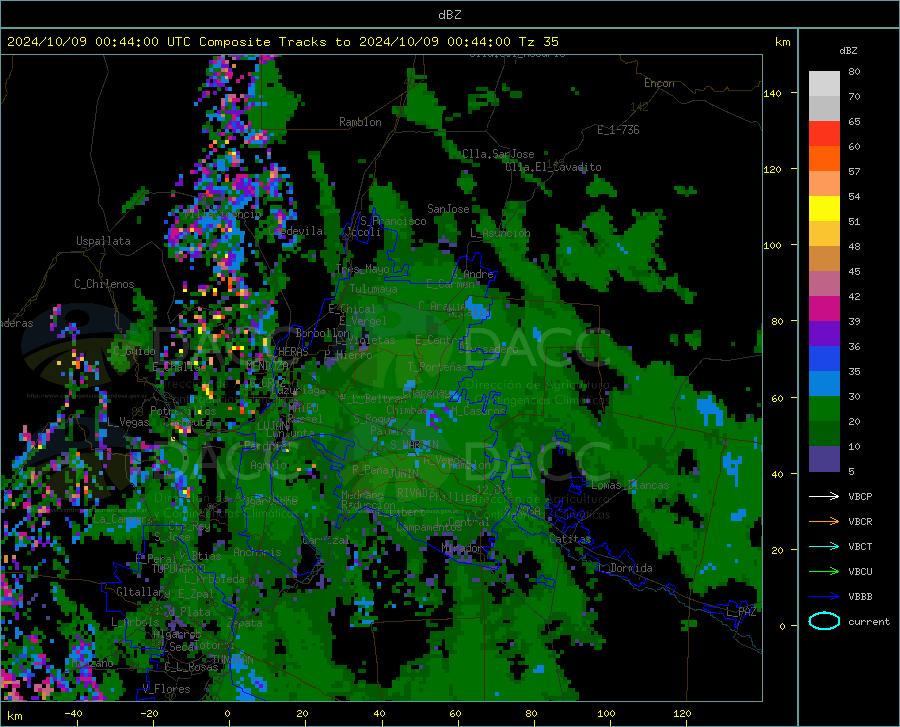Select the light grey 70-80 dBZ swatch
The image size is (900, 727).
tap(824, 84)
